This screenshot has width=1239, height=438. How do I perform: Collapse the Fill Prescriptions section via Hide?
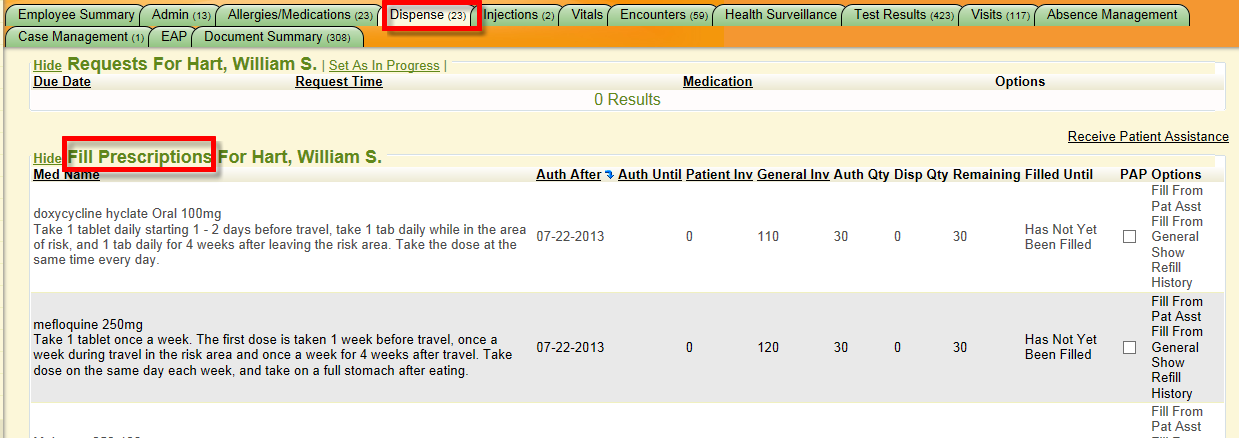click(47, 158)
